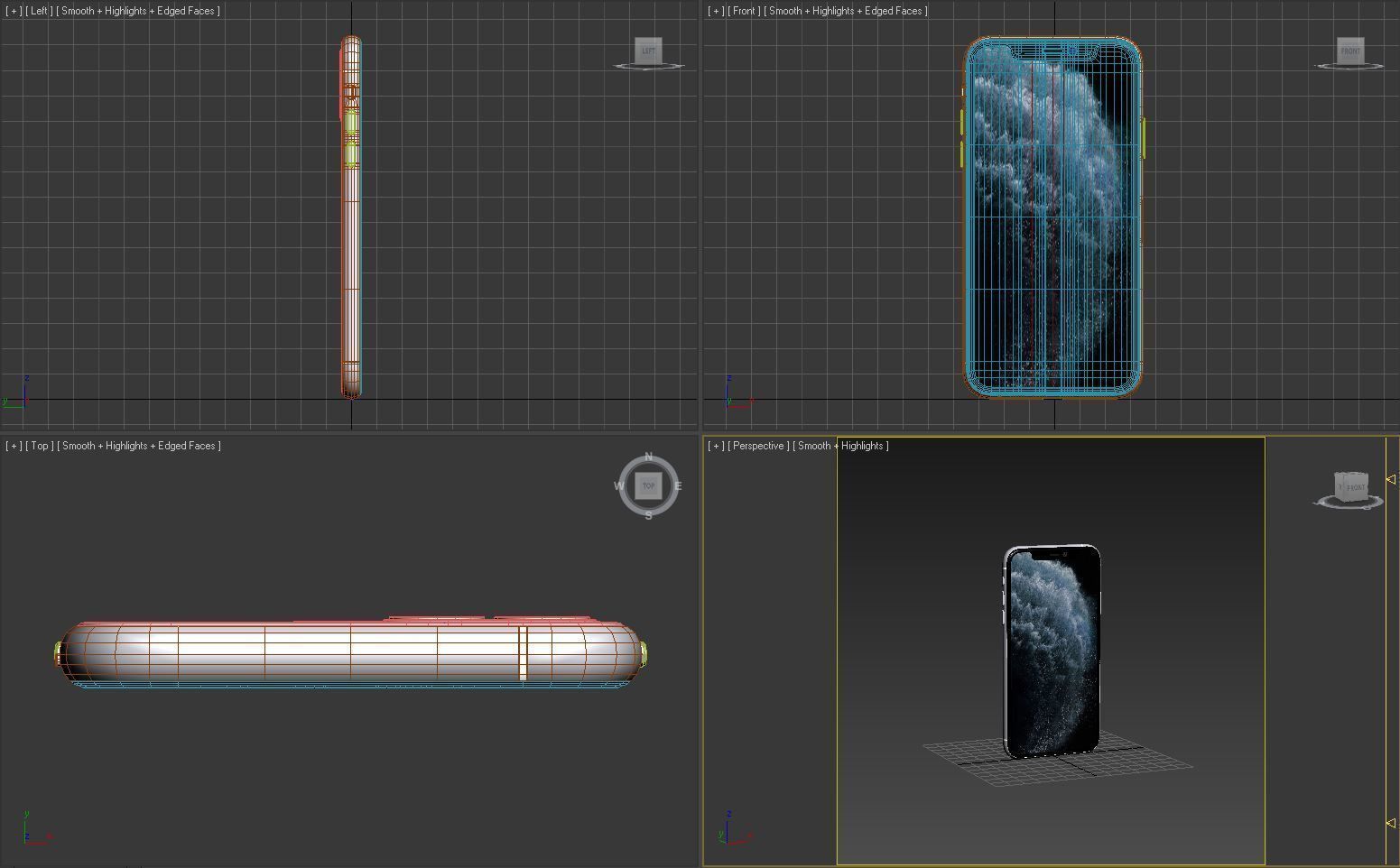
Task: Open the [Top] point-of-view viewport label menu
Action: coord(40,446)
